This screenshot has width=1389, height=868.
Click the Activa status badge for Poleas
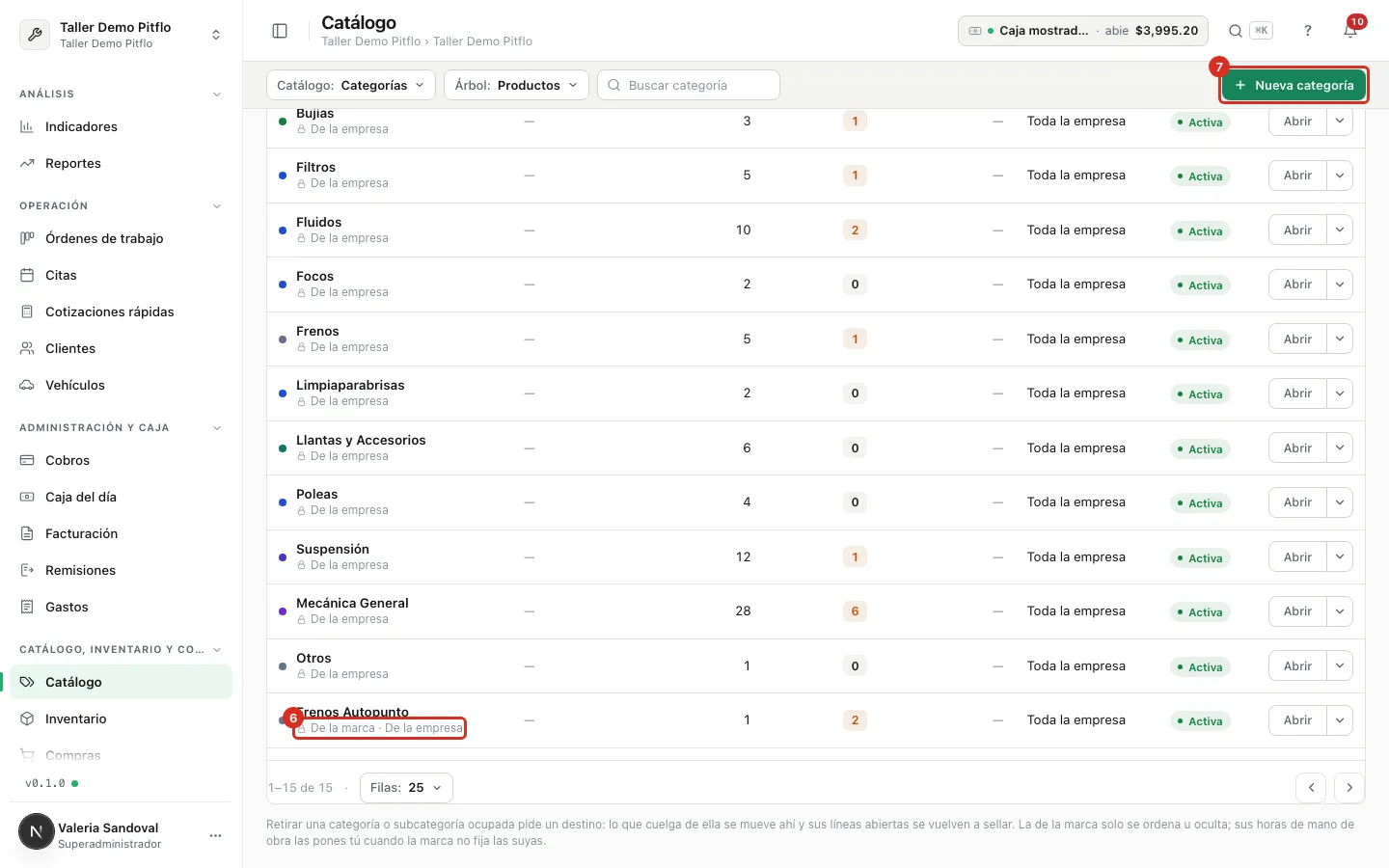pyautogui.click(x=1200, y=502)
